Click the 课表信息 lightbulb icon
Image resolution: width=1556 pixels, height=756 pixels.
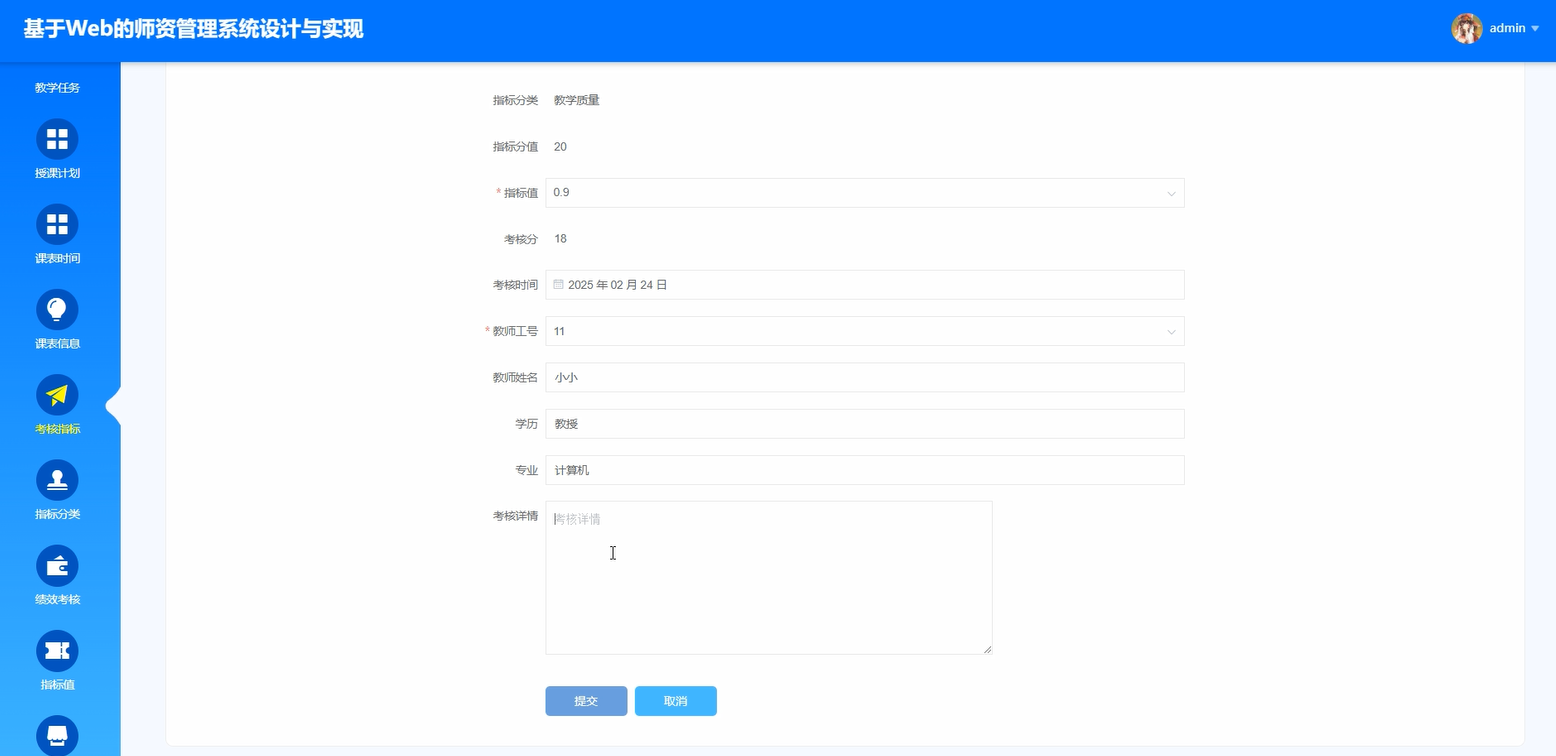point(57,310)
